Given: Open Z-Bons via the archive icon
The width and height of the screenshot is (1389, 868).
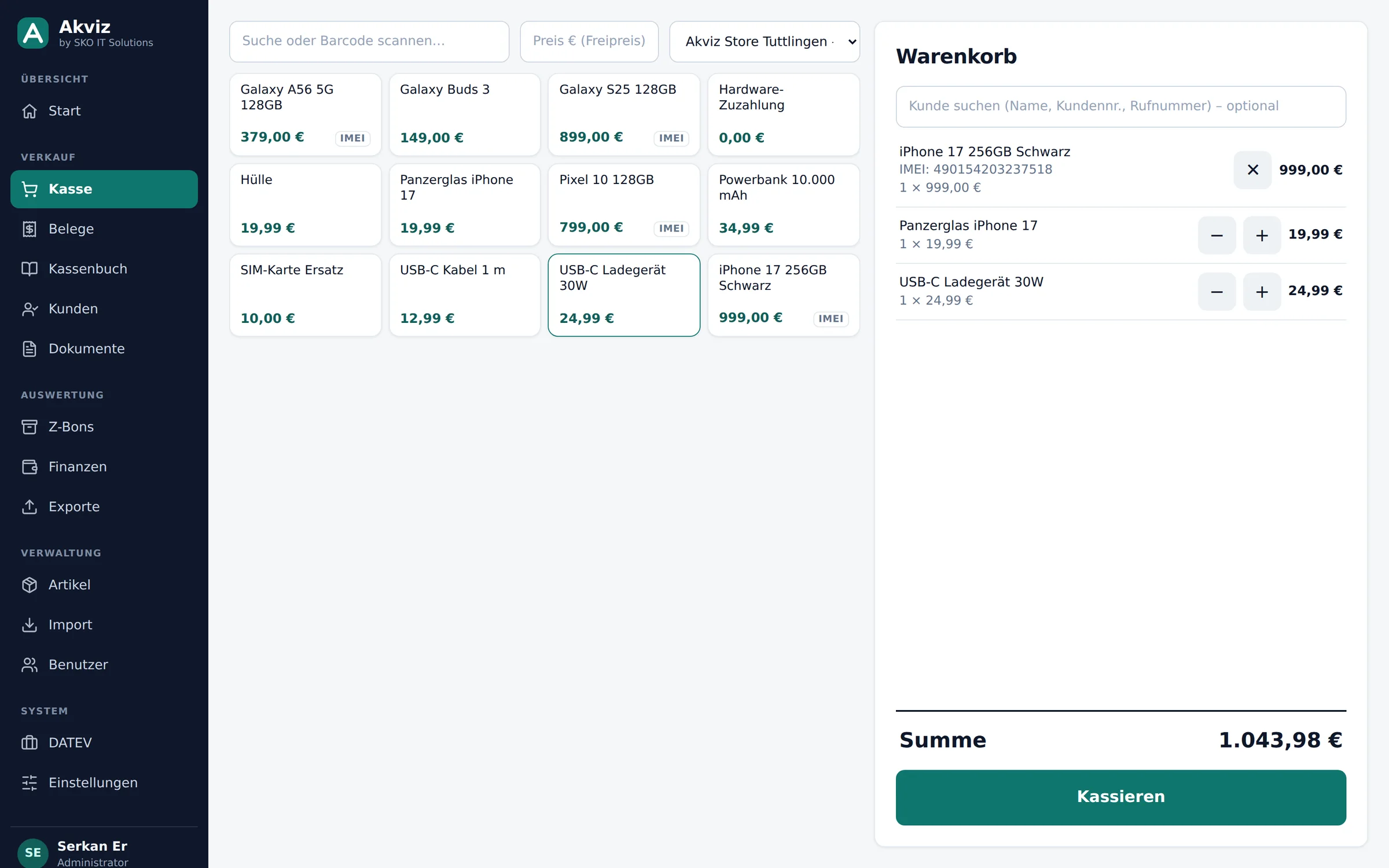Looking at the screenshot, I should tap(30, 426).
